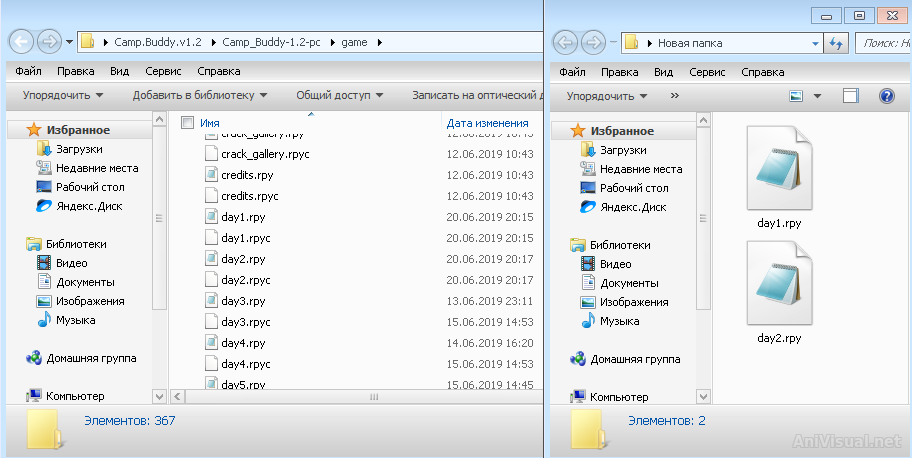Click Избранное in Новая папка sidebar
The image size is (912, 458).
[x=622, y=131]
